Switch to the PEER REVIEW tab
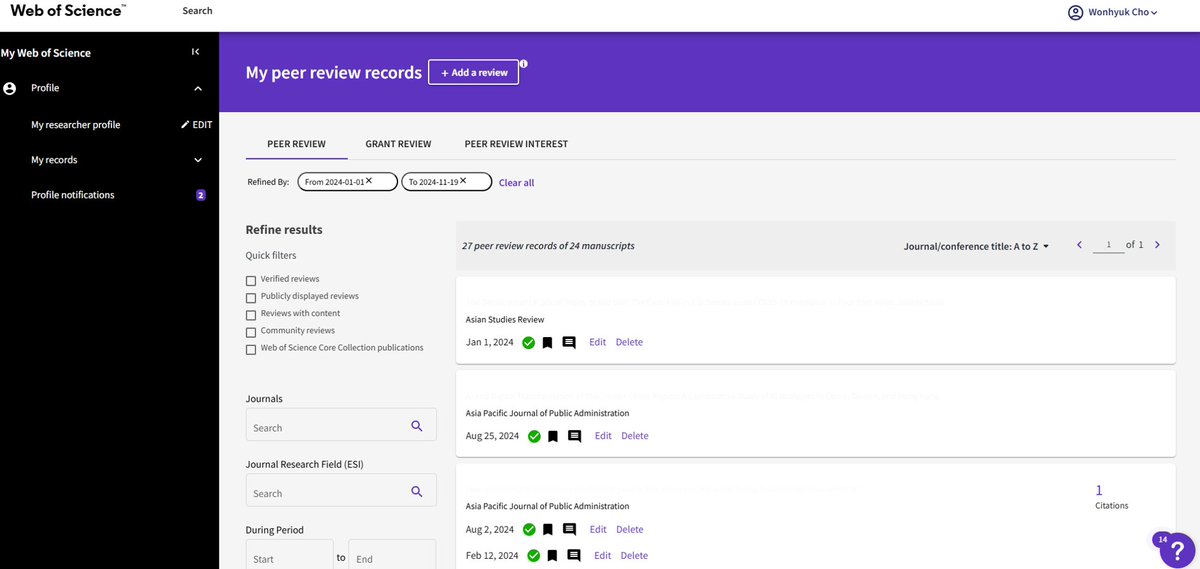 click(296, 144)
